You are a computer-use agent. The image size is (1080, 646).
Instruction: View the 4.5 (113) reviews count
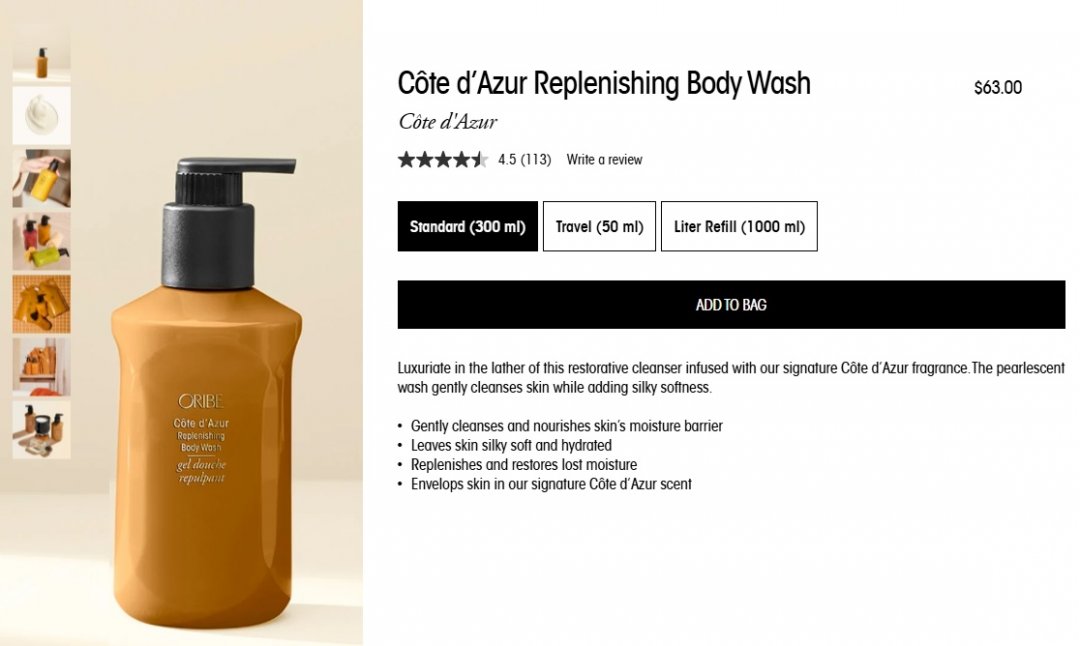(x=524, y=159)
